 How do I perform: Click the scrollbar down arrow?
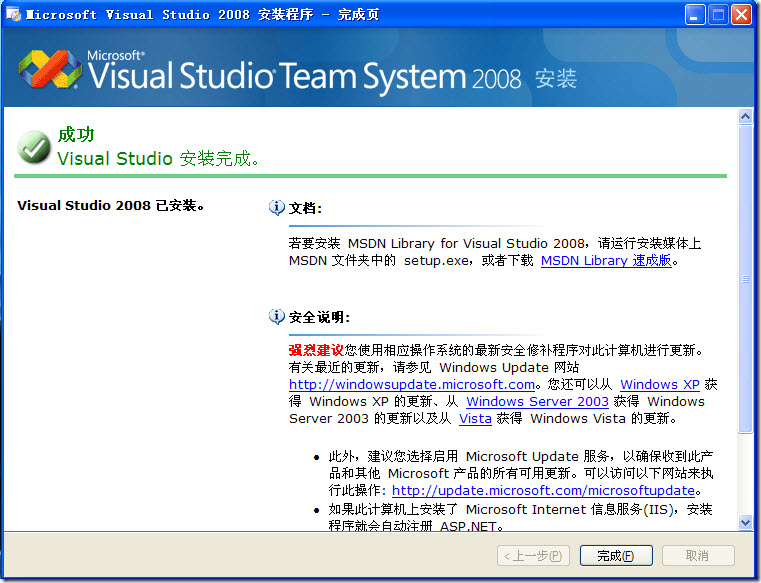[x=745, y=522]
